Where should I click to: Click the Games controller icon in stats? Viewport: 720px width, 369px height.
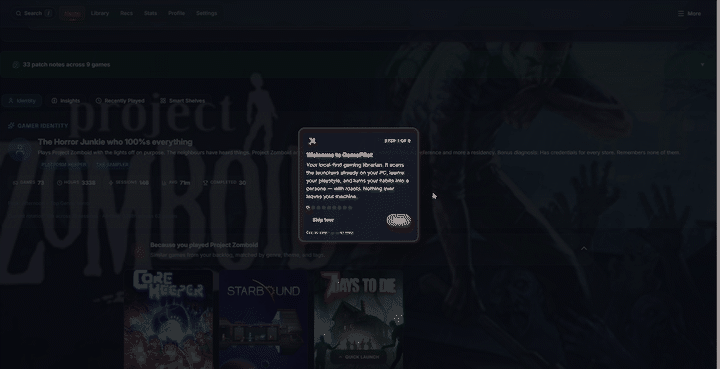[15, 183]
